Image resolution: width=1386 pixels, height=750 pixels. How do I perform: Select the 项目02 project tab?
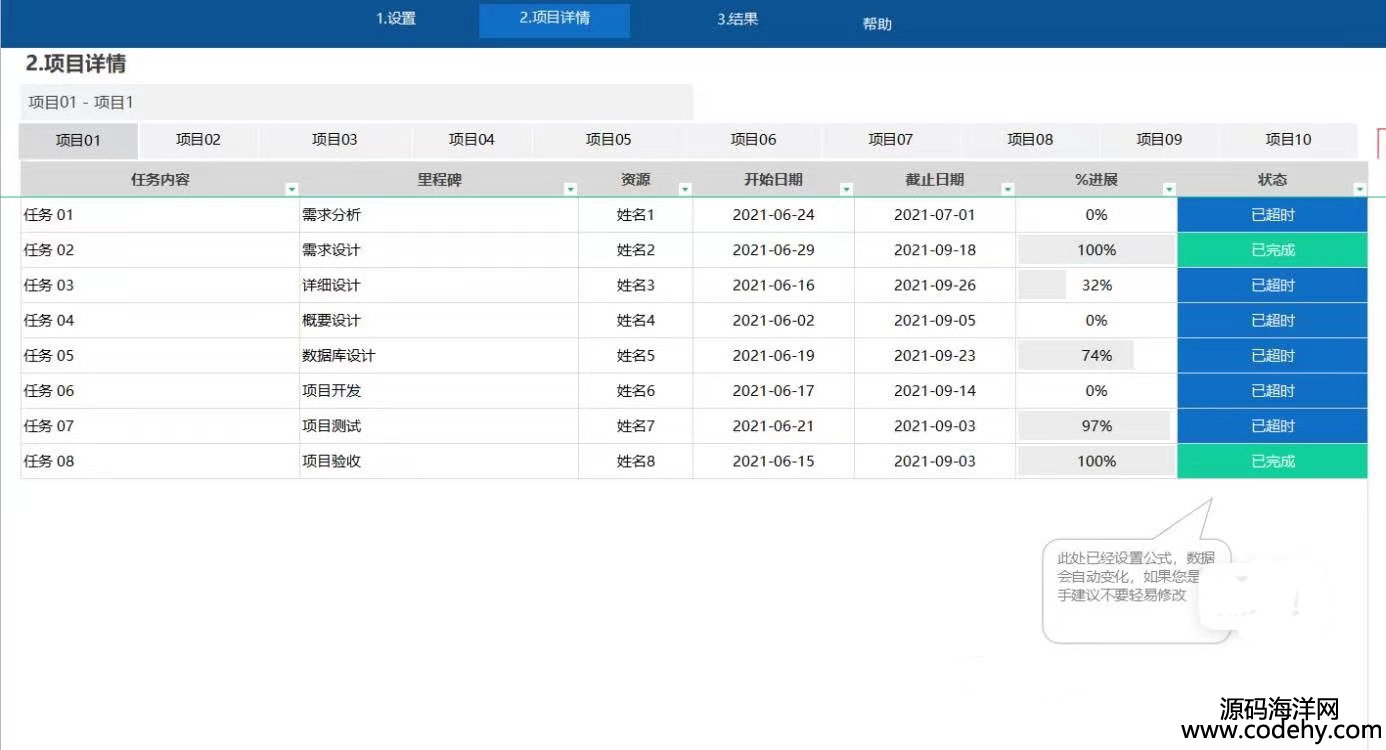coord(198,140)
